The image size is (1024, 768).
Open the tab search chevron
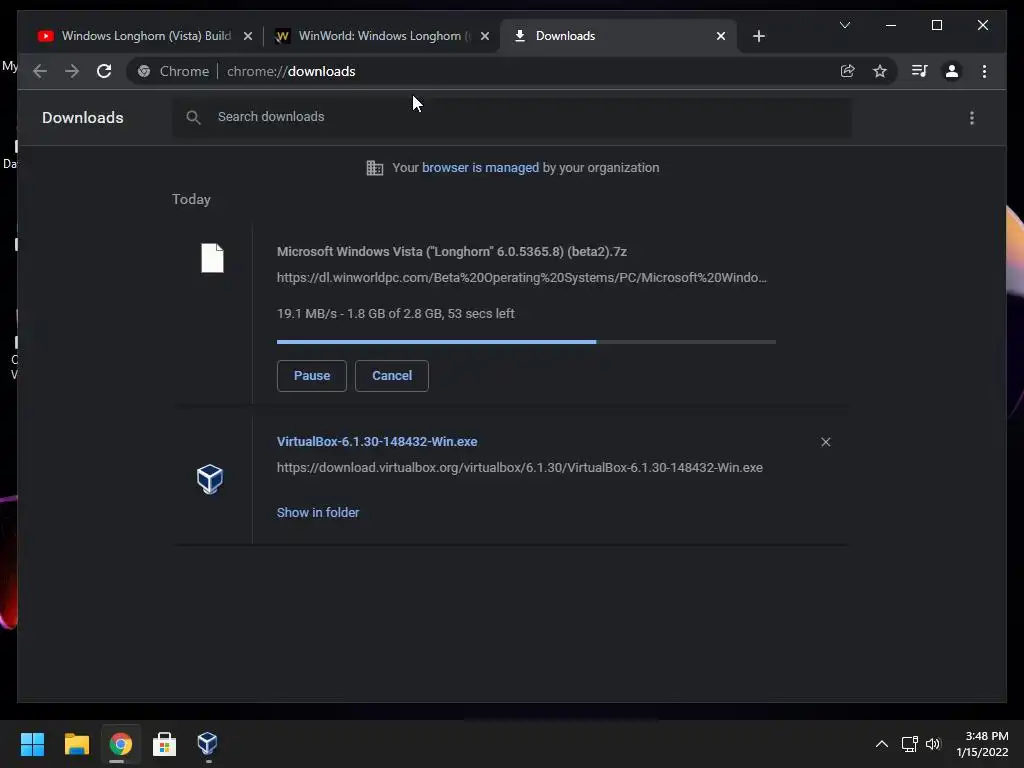844,25
